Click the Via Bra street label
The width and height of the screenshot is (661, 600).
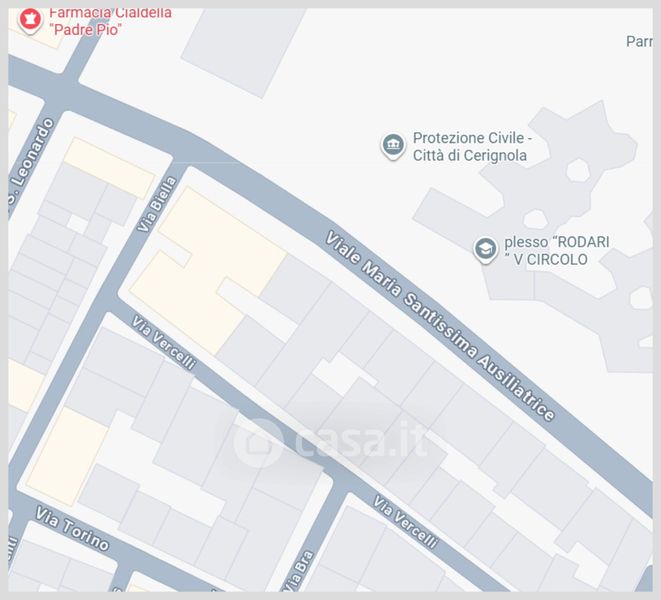point(298,571)
